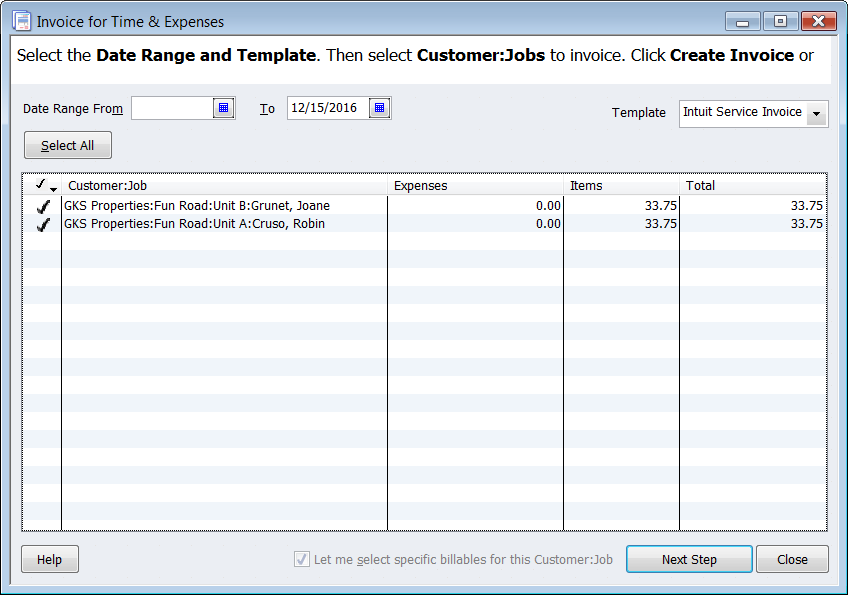Expand the Template dropdown arrow
Viewport: 848px width, 595px height.
tap(817, 113)
